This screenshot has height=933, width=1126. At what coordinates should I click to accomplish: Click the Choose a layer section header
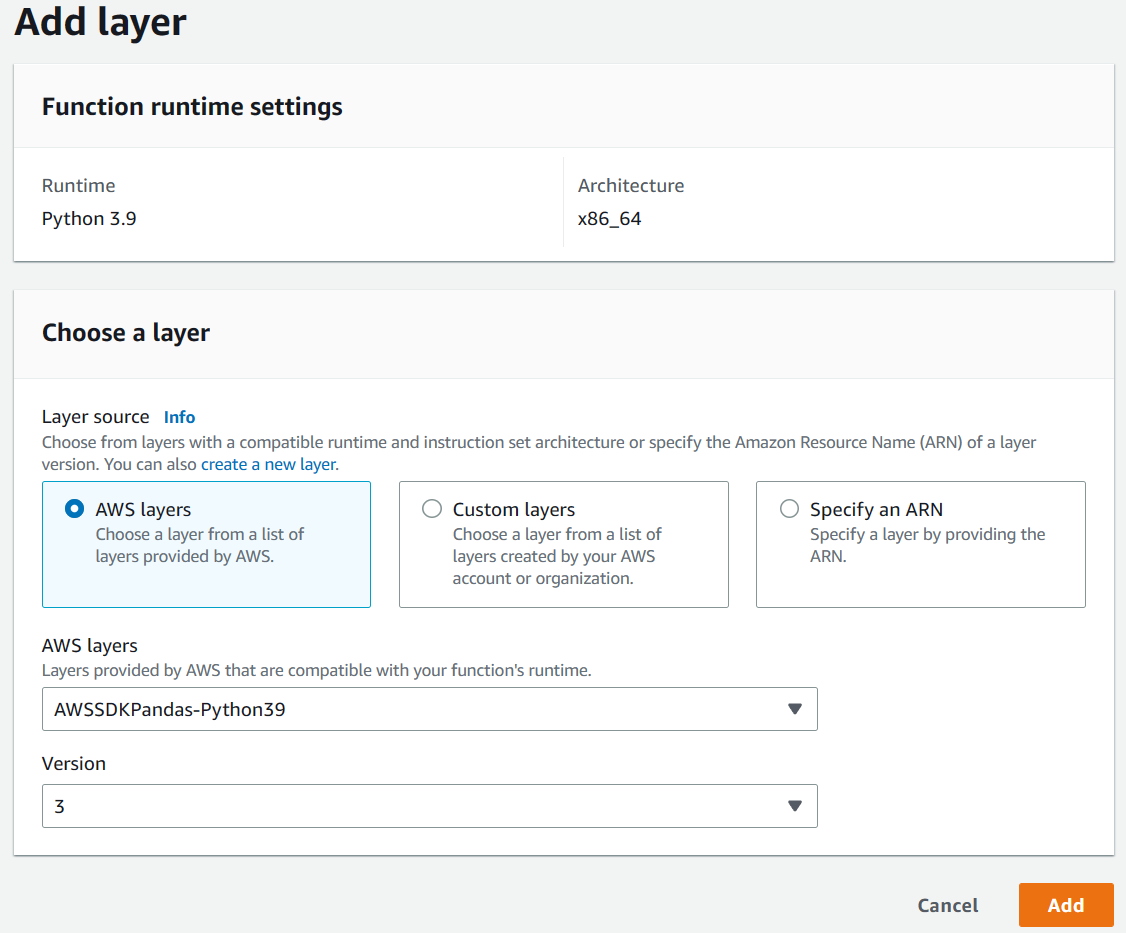126,333
